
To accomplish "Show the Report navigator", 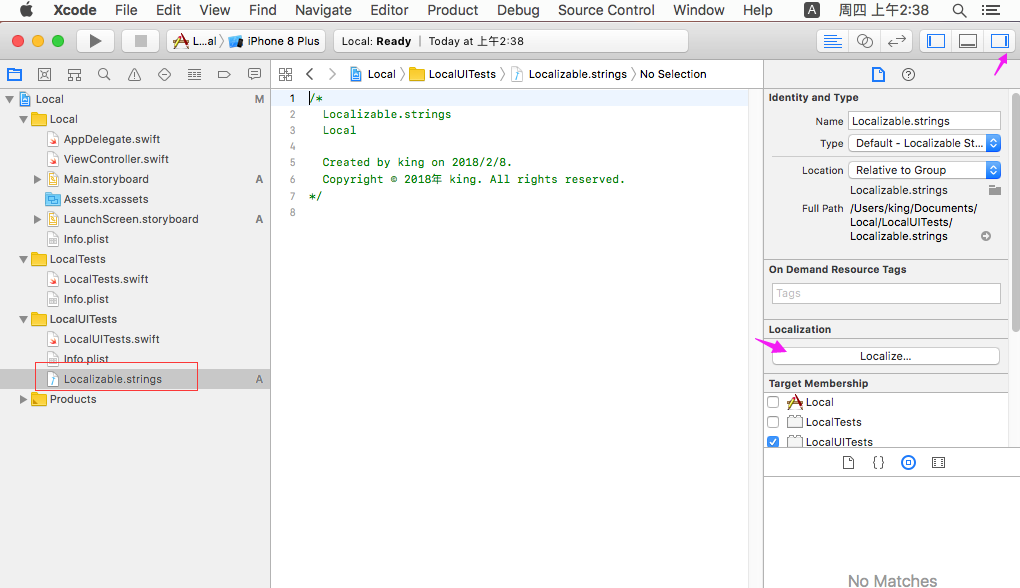I will (x=254, y=74).
